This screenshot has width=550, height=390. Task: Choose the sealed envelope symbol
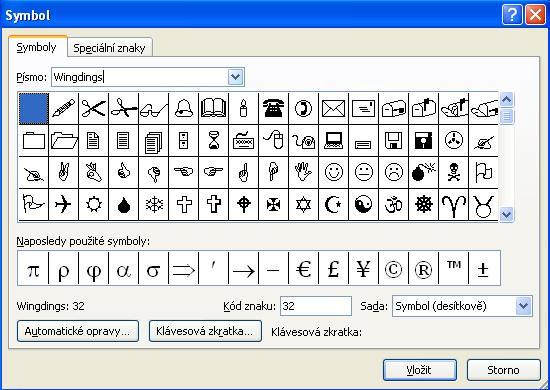(334, 108)
